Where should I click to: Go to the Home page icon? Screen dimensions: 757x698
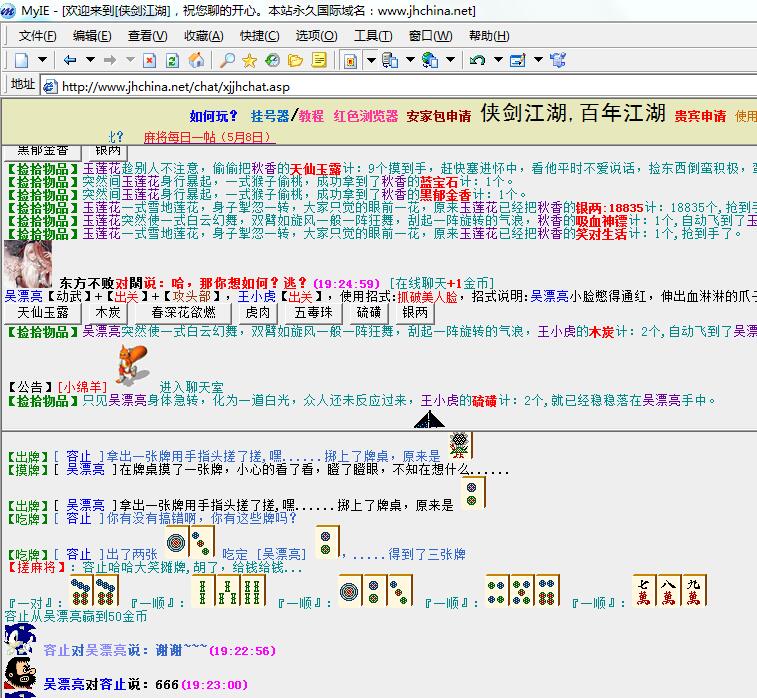pyautogui.click(x=196, y=60)
